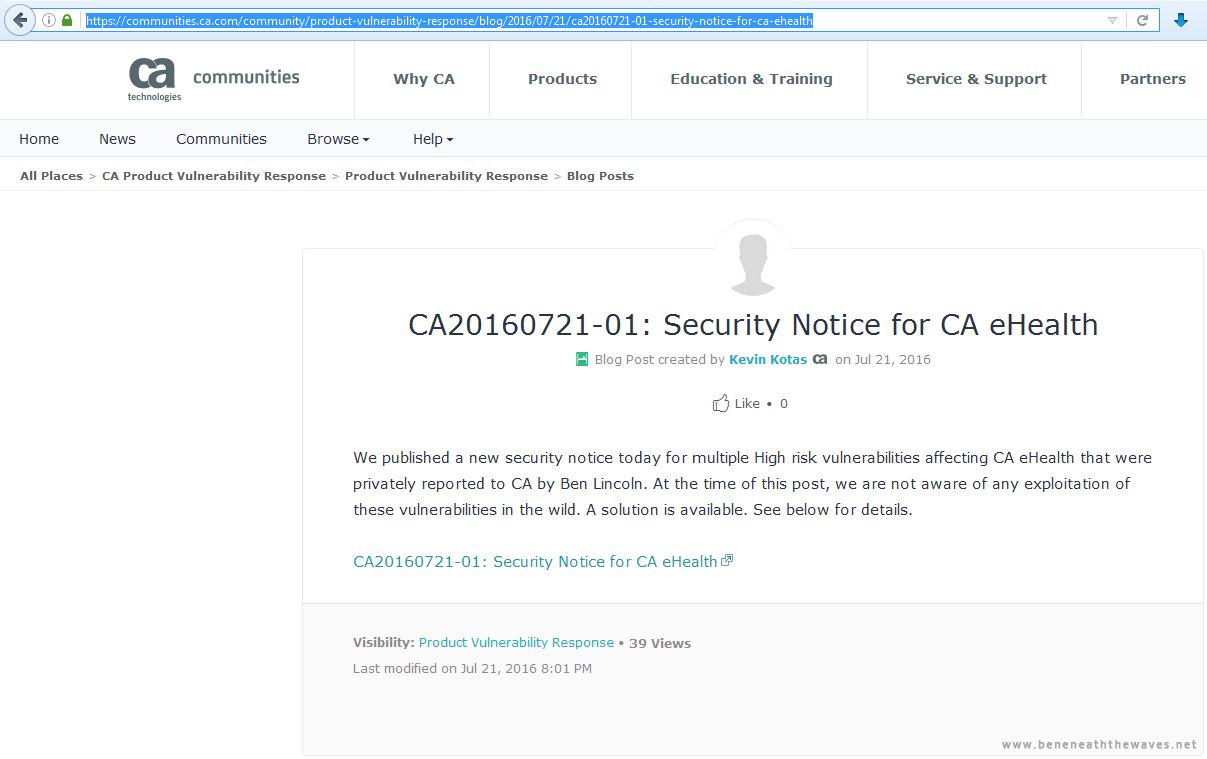This screenshot has width=1207, height=759.
Task: Open the Communities navigation item
Action: point(221,139)
